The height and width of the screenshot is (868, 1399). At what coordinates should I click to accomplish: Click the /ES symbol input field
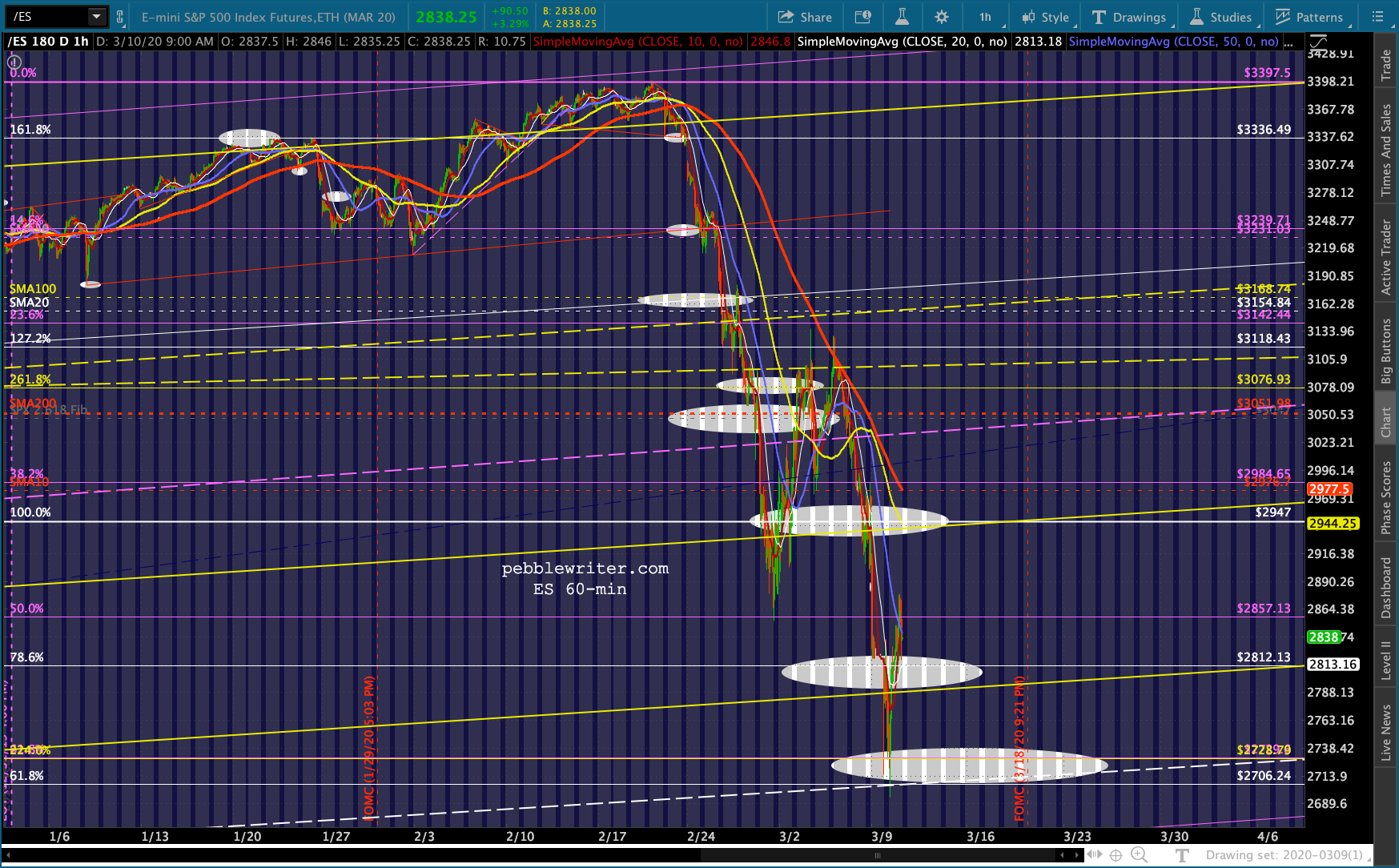point(46,17)
